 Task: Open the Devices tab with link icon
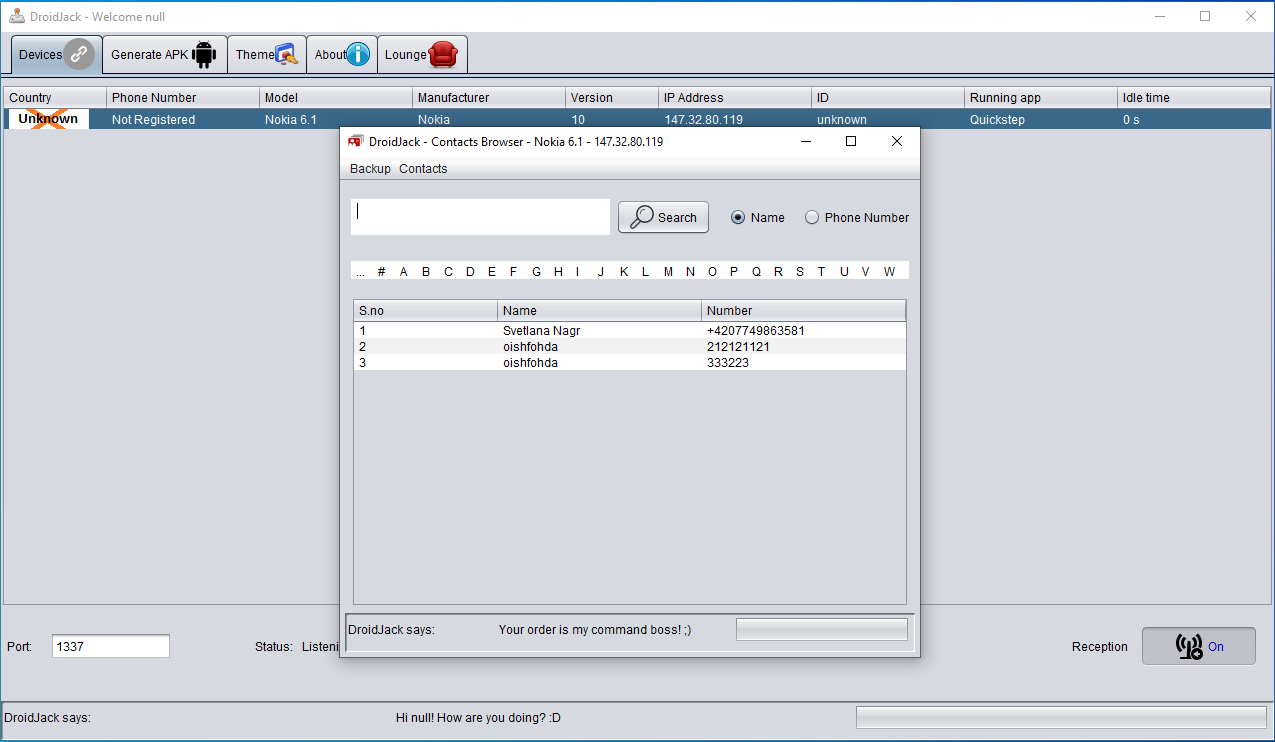tap(56, 54)
